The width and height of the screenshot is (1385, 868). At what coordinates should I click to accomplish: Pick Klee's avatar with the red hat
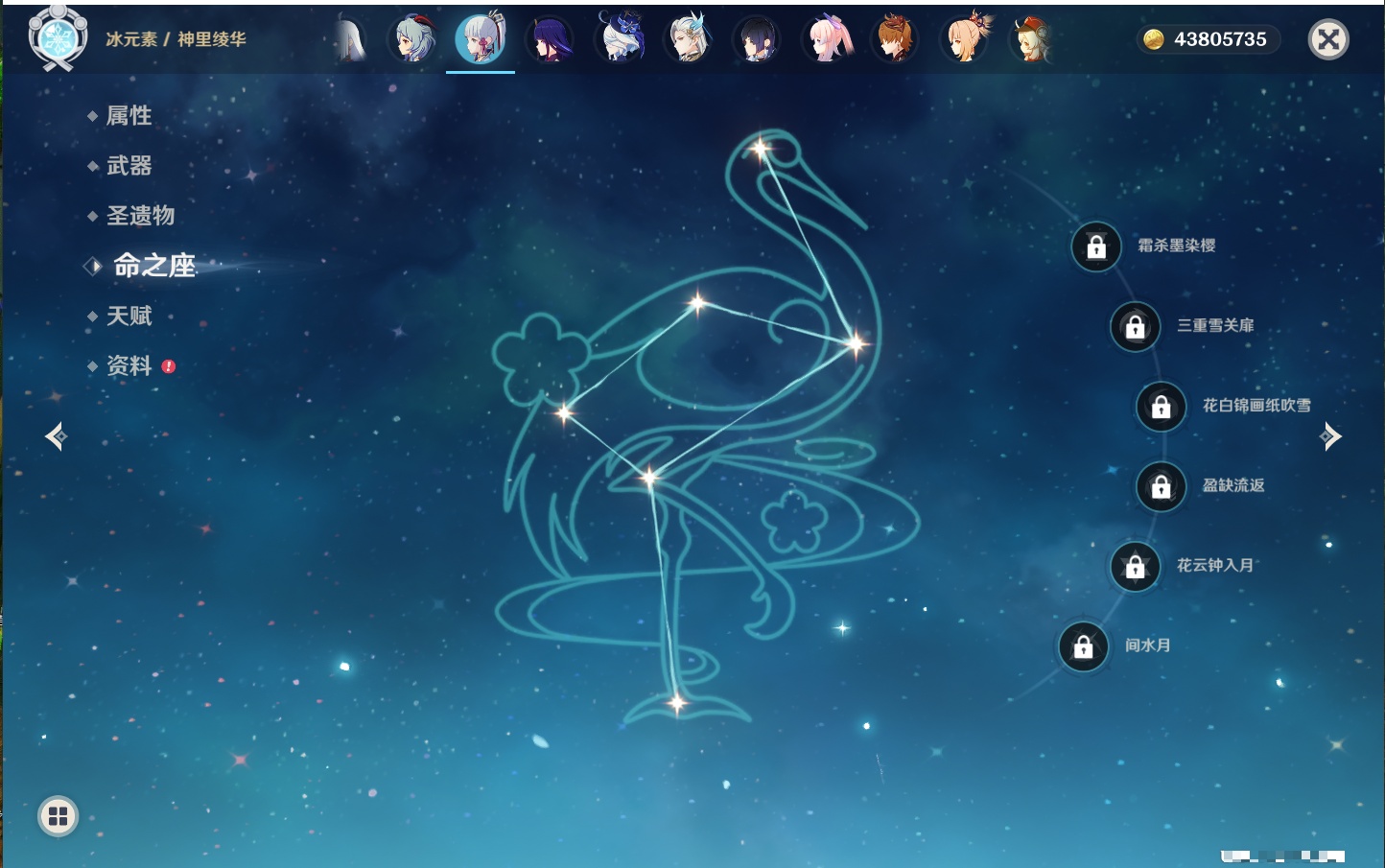pos(1032,40)
